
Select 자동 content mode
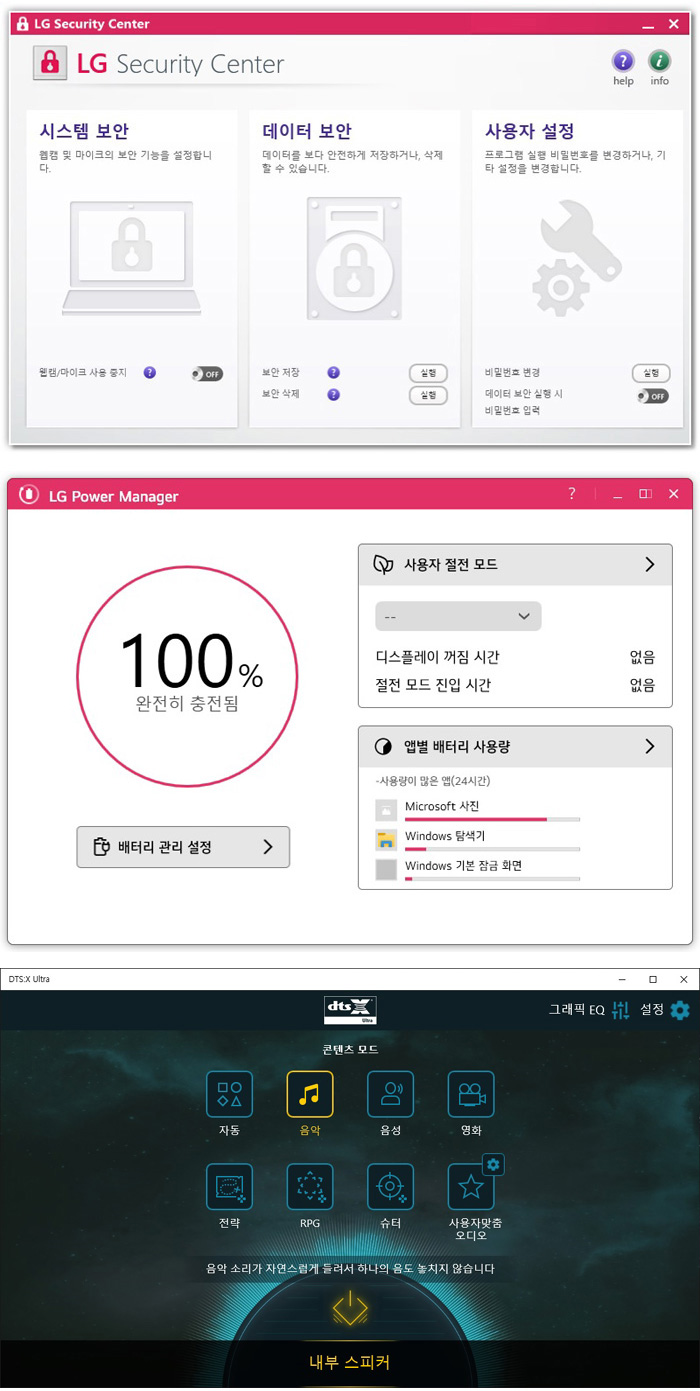[x=229, y=1094]
